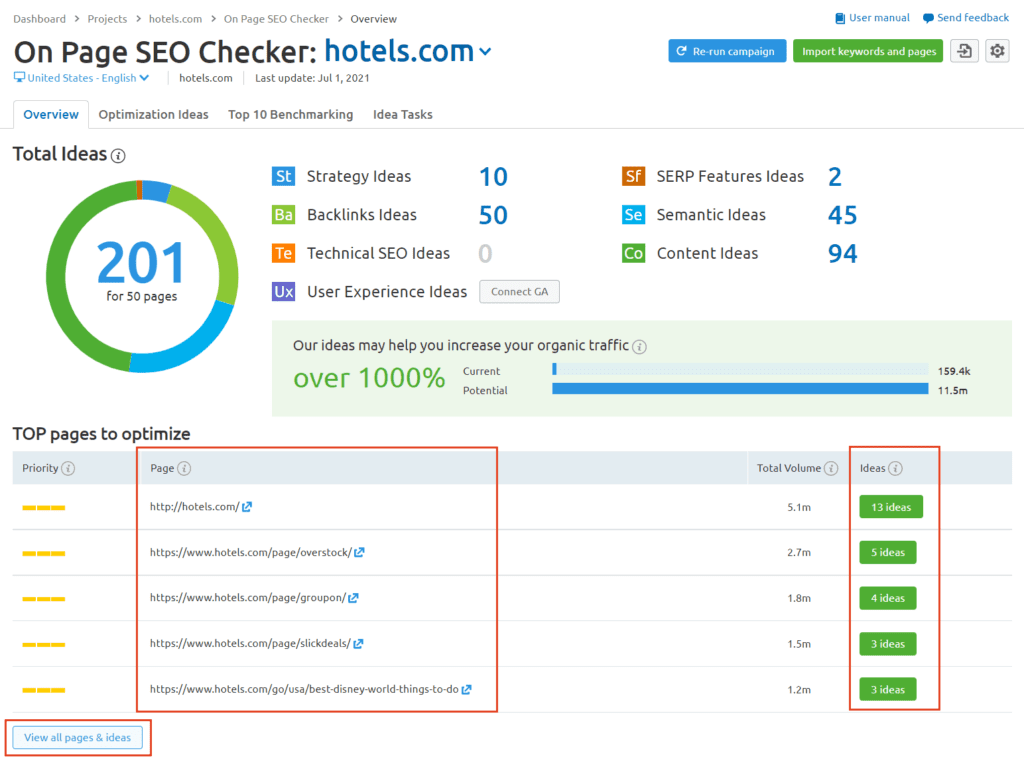Open the Optimization Ideas tab
Image resolution: width=1024 pixels, height=763 pixels.
(x=153, y=114)
